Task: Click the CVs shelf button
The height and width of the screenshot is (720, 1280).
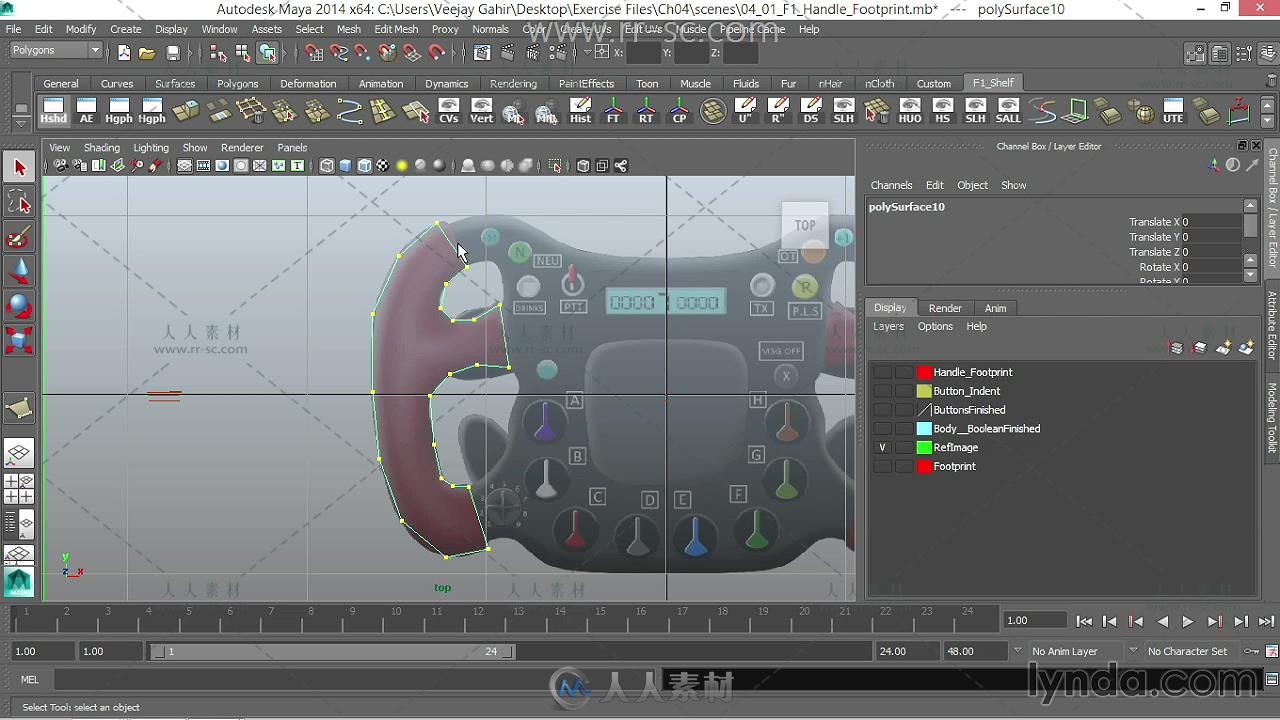Action: click(x=448, y=111)
